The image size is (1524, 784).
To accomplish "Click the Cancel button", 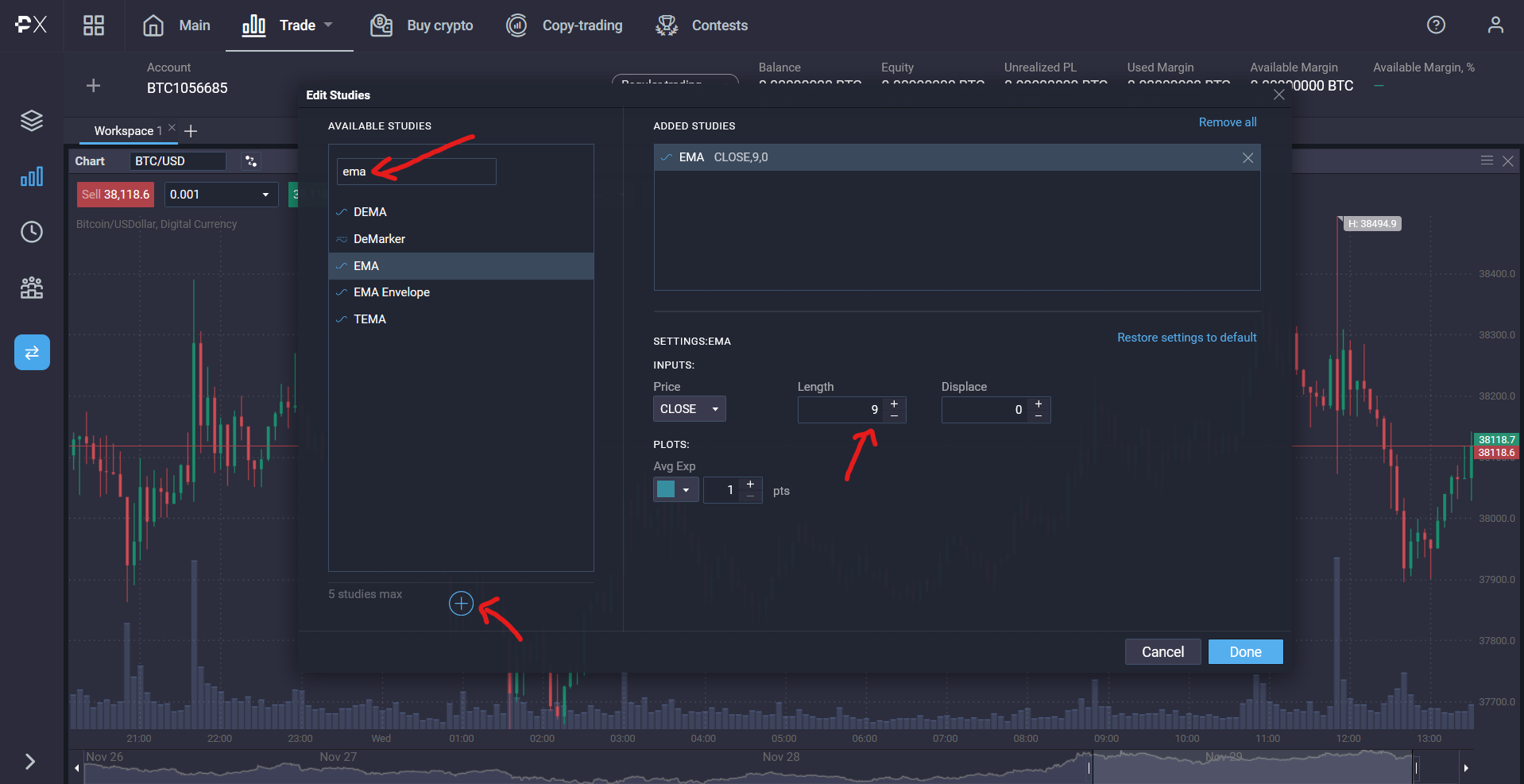I will [1162, 652].
